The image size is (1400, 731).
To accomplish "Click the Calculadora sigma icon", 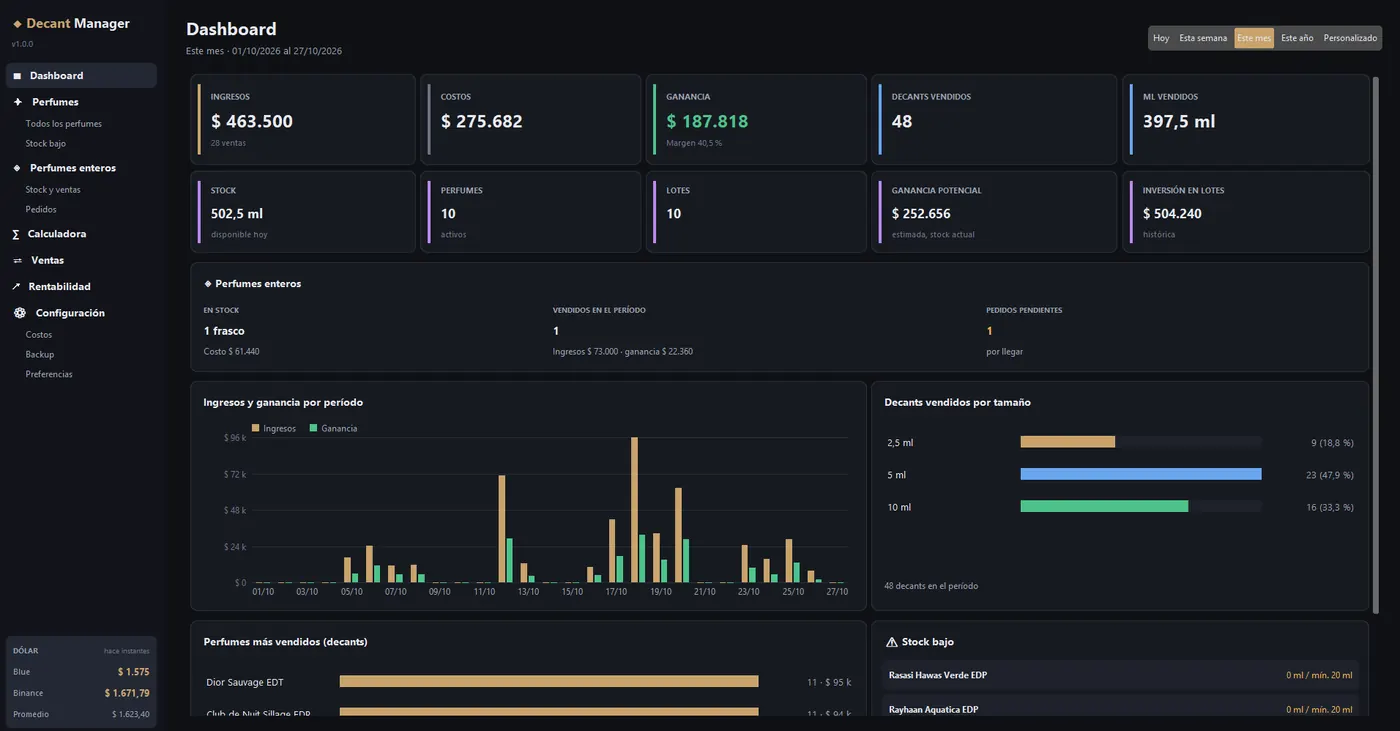I will [16, 234].
